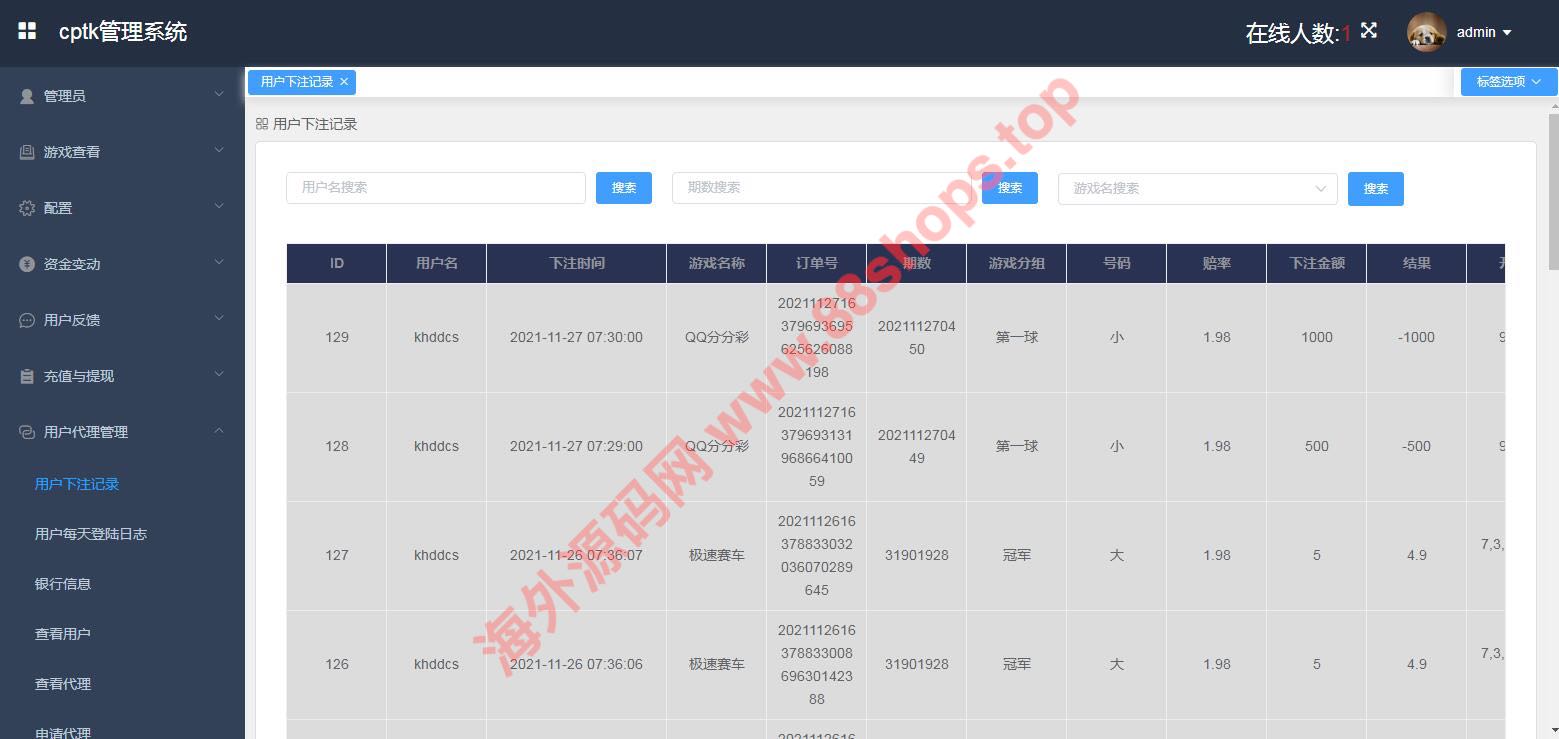Click the 充值与提现 clipboard icon
The image size is (1559, 739).
27,376
